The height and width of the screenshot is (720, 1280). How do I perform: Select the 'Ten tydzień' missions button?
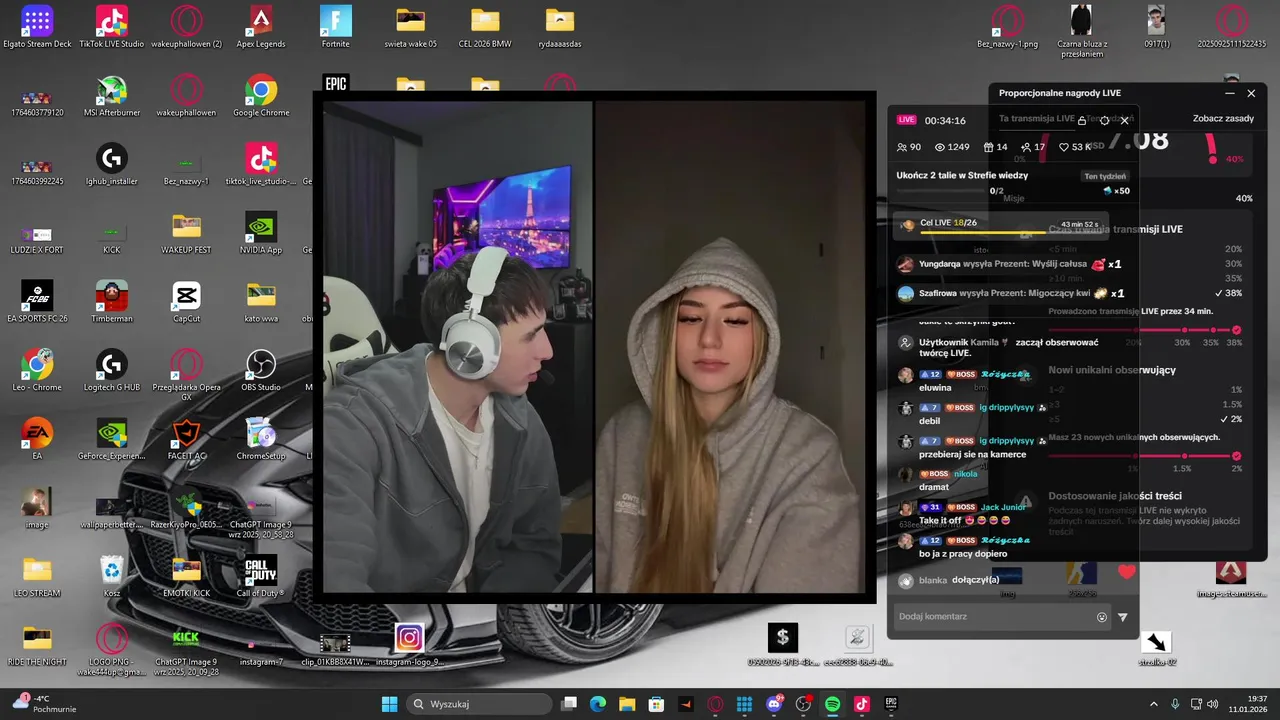click(1105, 176)
